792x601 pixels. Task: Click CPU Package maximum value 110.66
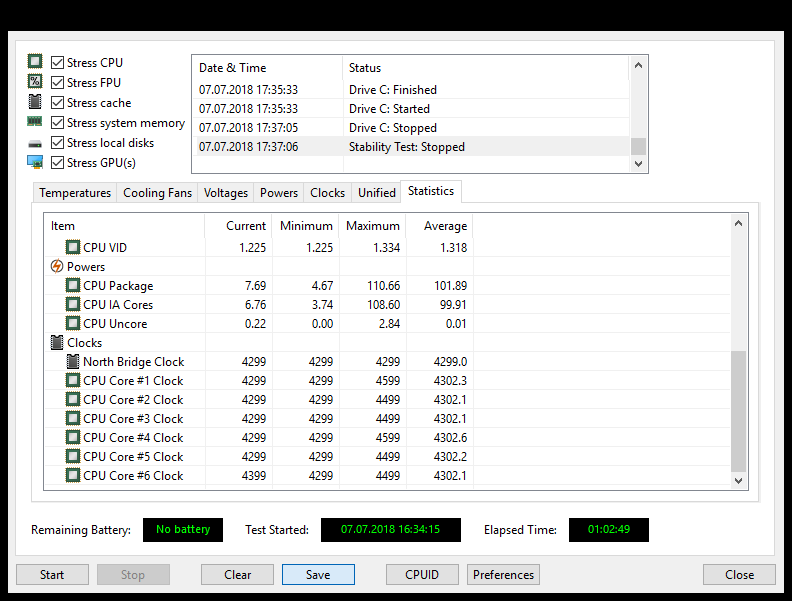pos(383,286)
